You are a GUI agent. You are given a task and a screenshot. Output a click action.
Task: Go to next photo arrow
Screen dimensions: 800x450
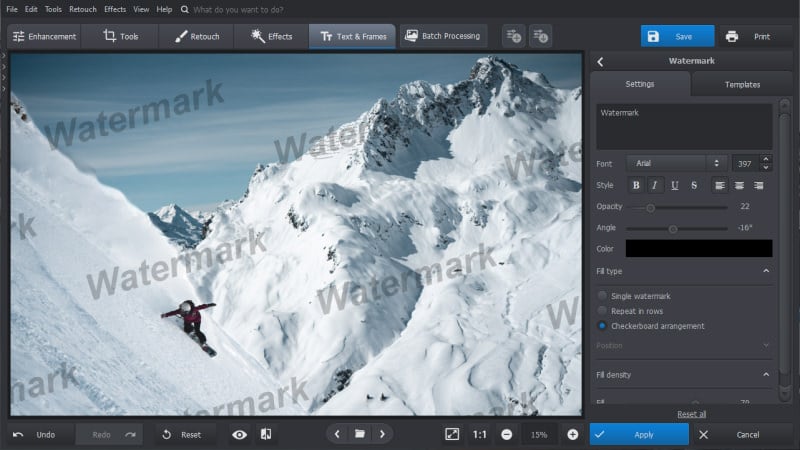[x=382, y=434]
